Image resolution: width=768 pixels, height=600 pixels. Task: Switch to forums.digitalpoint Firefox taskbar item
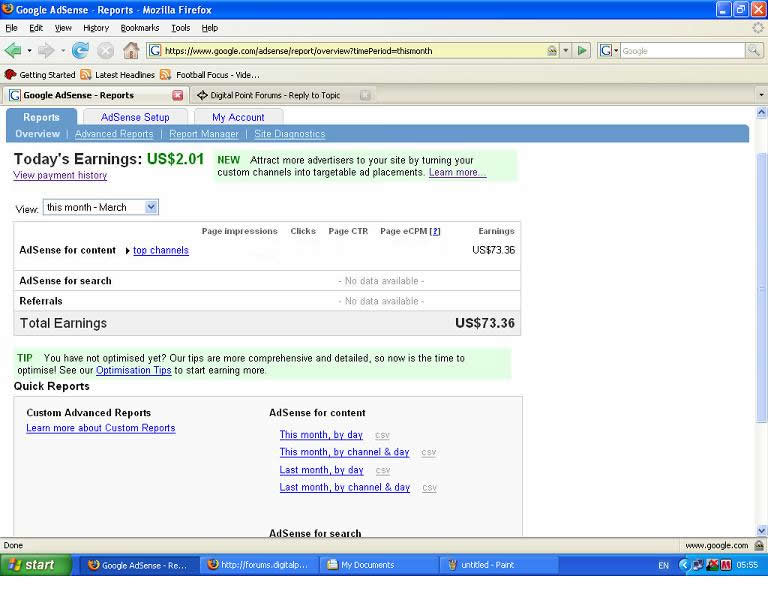click(x=259, y=565)
